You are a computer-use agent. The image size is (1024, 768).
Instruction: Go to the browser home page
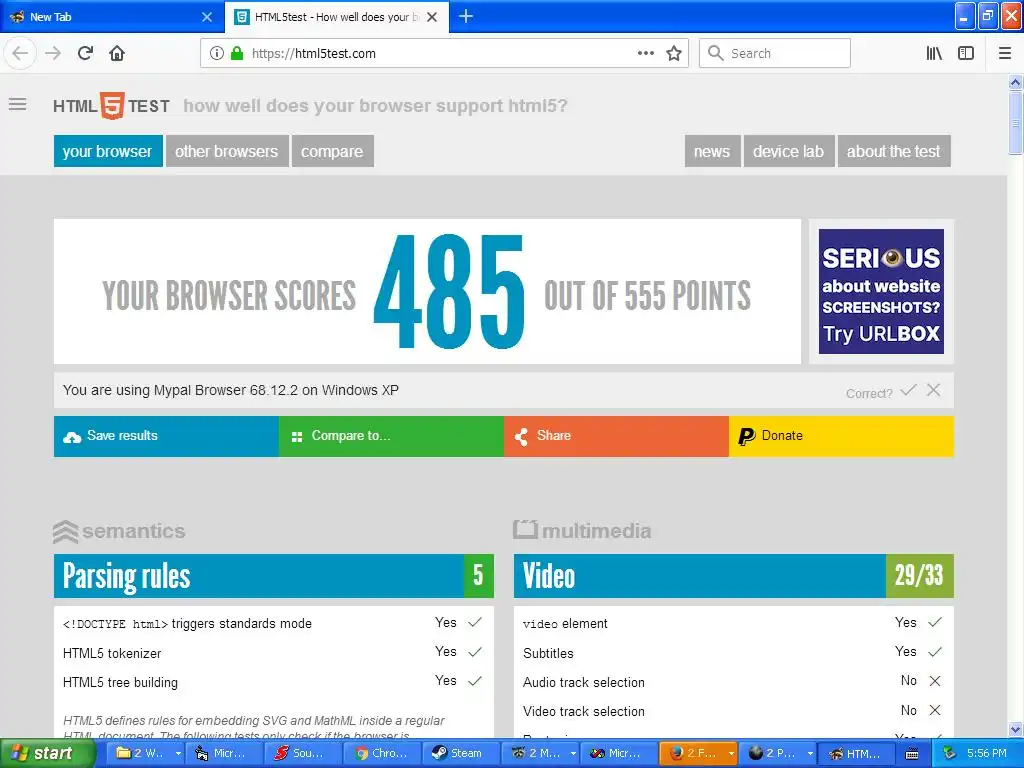click(117, 54)
